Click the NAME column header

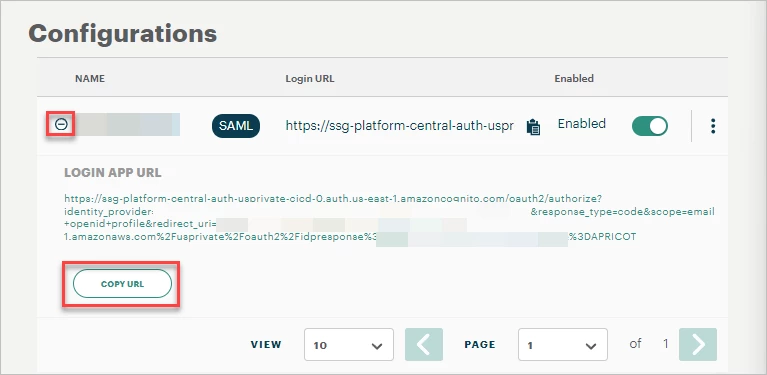coord(90,78)
